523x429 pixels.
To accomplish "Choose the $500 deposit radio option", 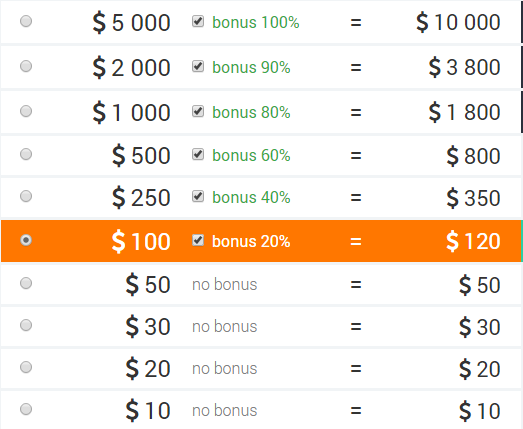I will (x=26, y=154).
